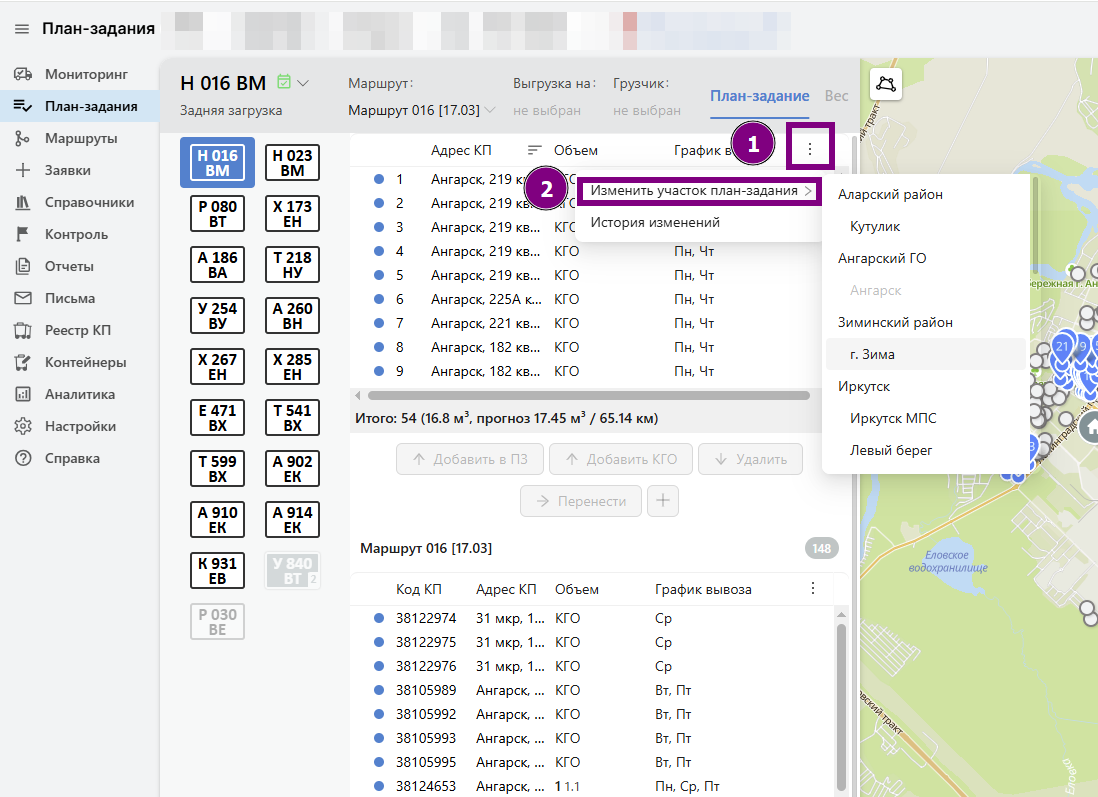
Task: Click the polygon draw tool on map
Action: (885, 85)
